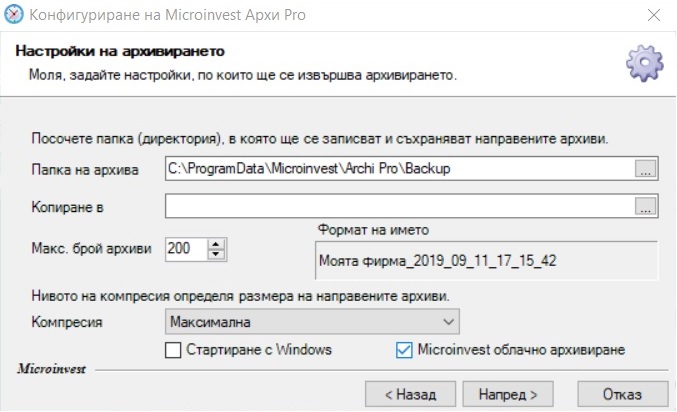Cancel setup with Отказ button
The height and width of the screenshot is (412, 677).
point(623,394)
